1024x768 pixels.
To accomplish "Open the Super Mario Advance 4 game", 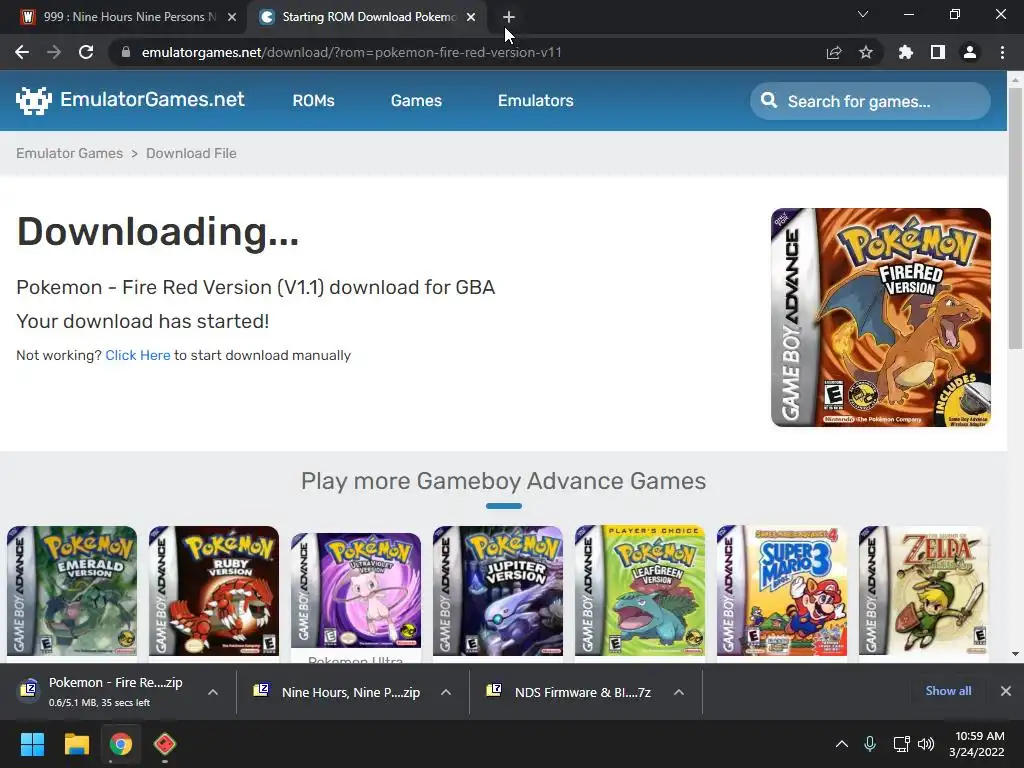I will pyautogui.click(x=782, y=591).
